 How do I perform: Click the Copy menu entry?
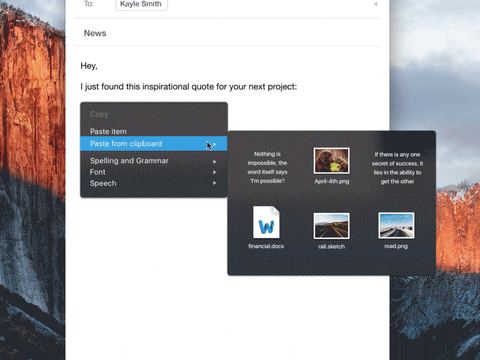99,114
